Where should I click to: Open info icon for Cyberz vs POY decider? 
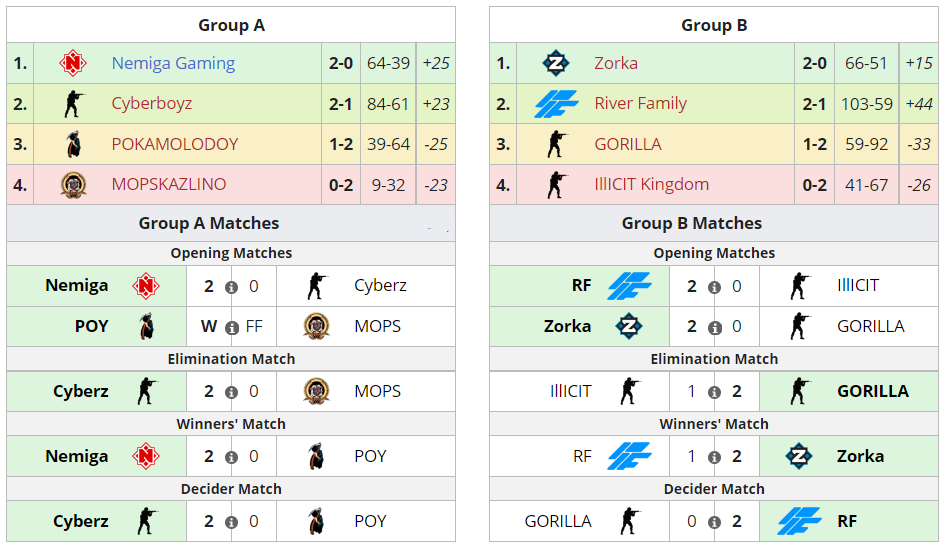tap(231, 522)
